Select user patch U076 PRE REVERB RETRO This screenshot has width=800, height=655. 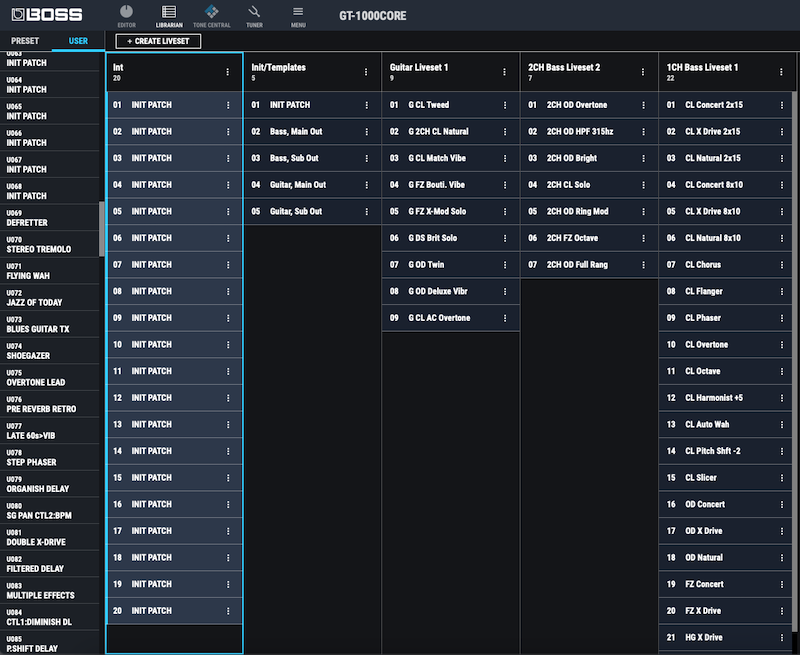pos(49,404)
